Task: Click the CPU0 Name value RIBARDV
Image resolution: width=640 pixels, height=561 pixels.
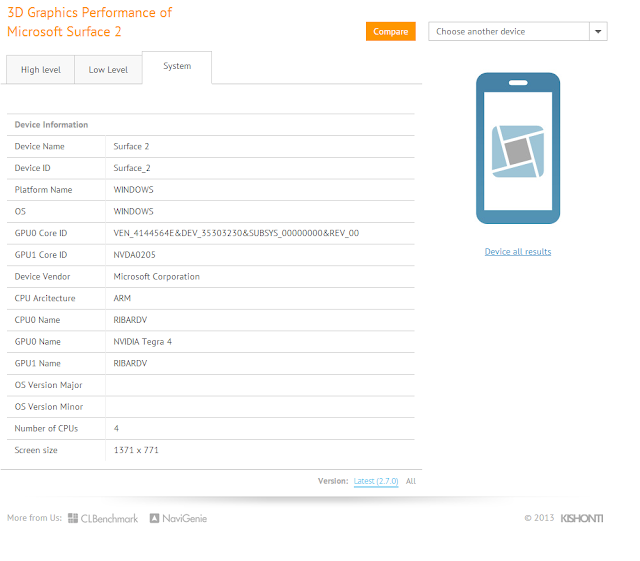Action: pyautogui.click(x=130, y=320)
